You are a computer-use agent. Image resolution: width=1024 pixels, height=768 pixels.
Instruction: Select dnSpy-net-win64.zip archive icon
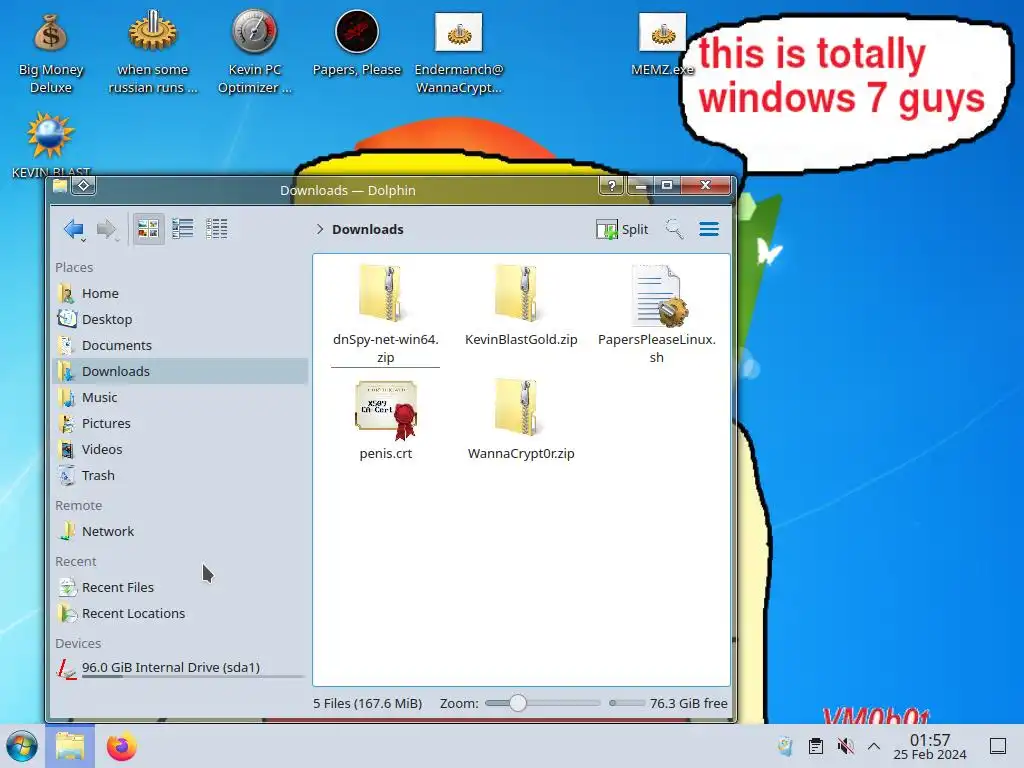(381, 293)
